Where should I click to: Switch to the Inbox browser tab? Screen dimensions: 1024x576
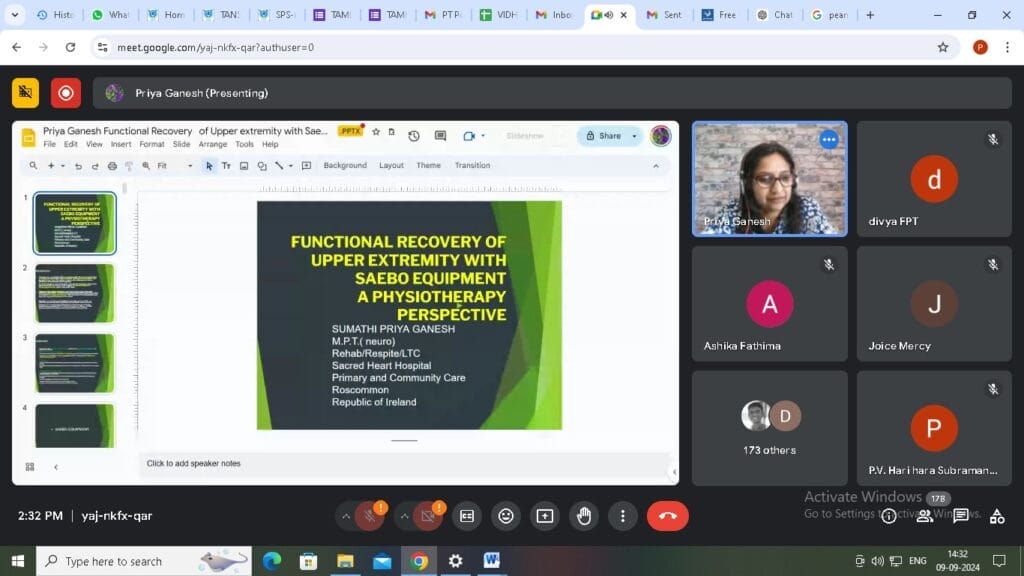pyautogui.click(x=555, y=15)
